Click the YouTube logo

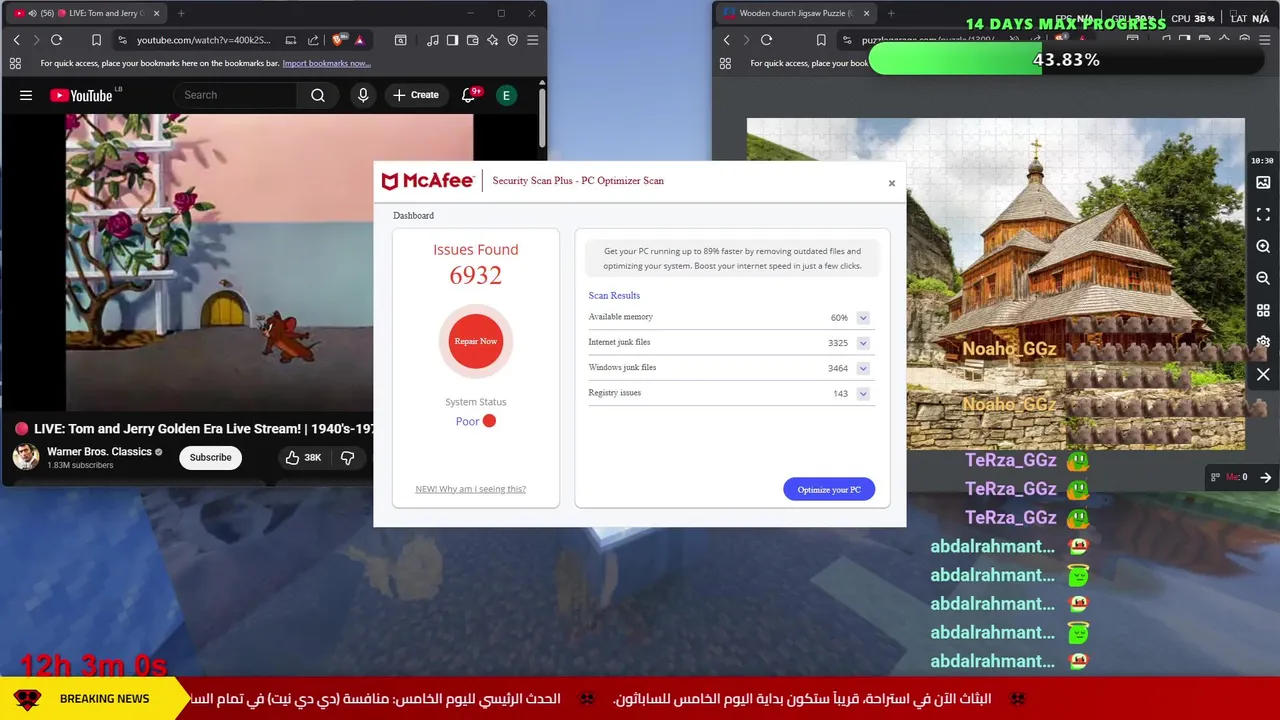[81, 95]
